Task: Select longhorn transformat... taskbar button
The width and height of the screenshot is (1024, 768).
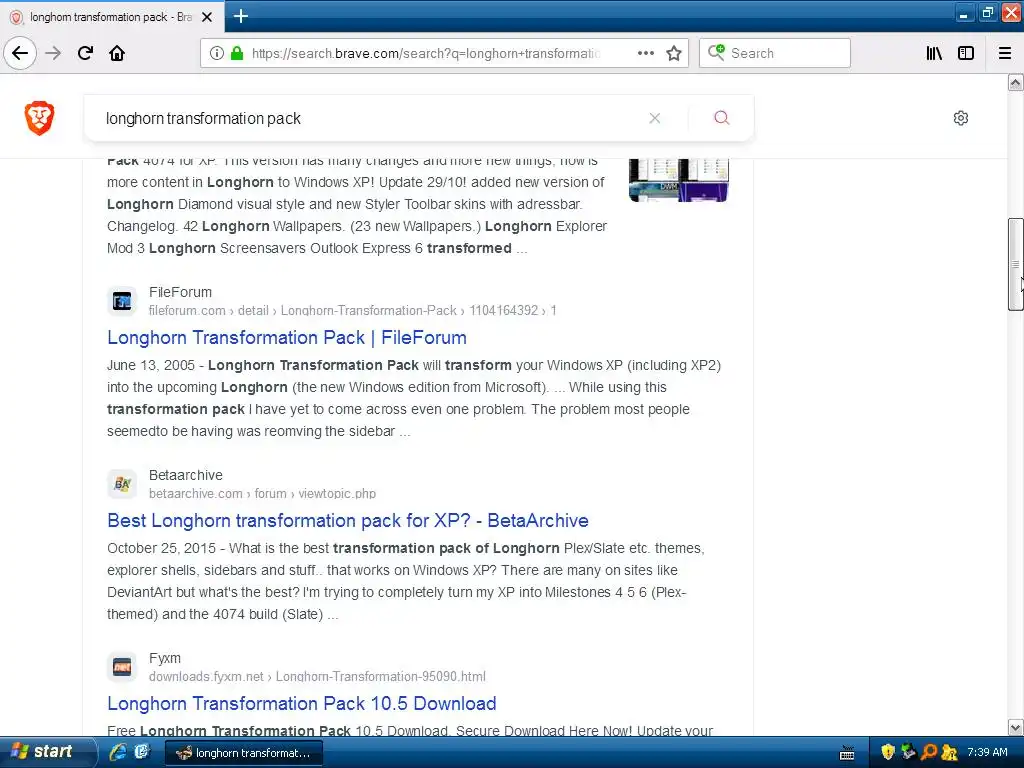Action: click(243, 753)
